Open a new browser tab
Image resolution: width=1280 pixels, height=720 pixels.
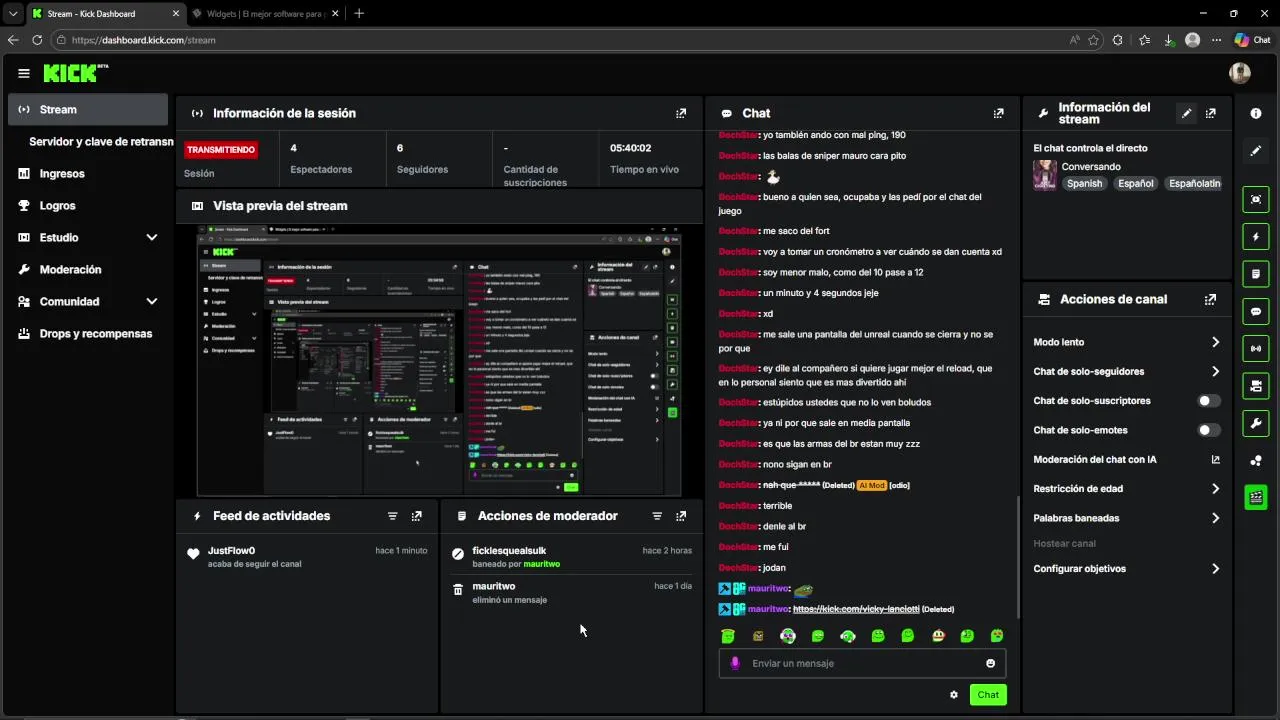[x=359, y=14]
